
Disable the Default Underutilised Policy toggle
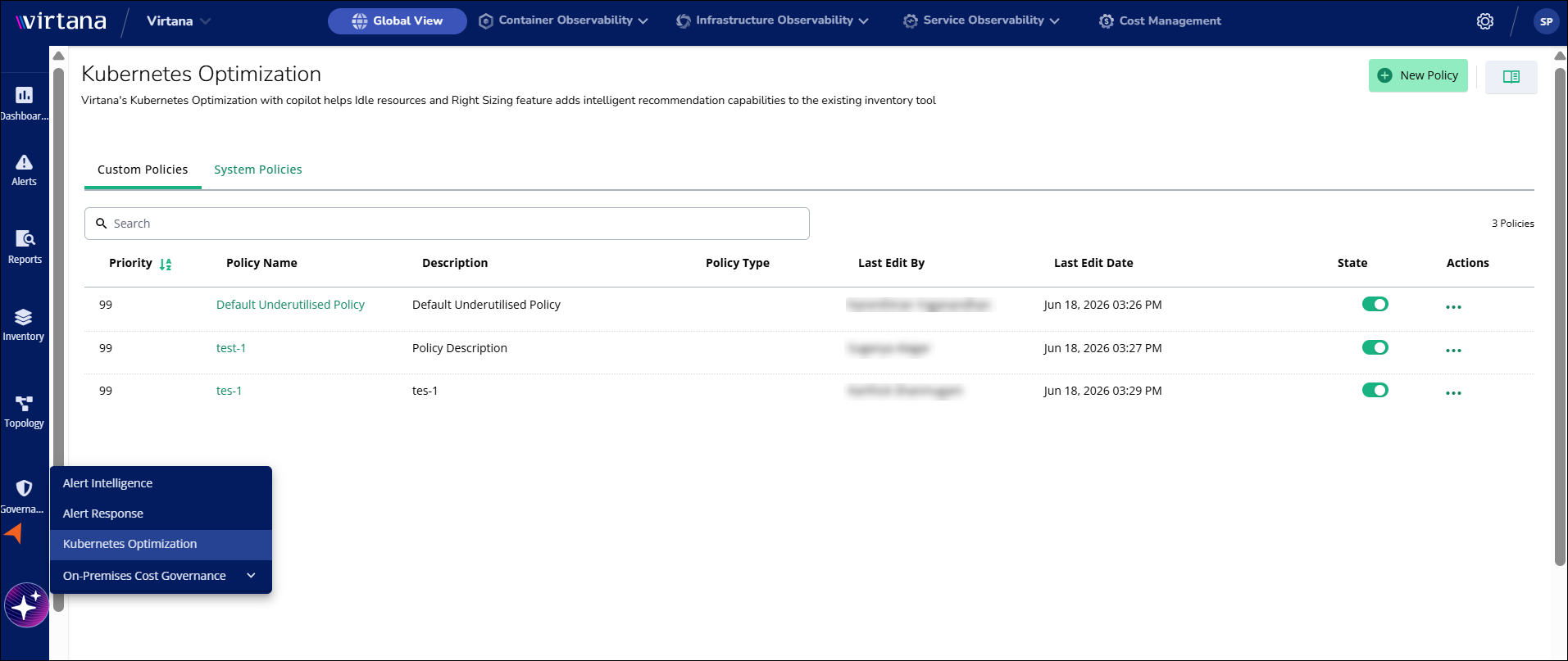coord(1375,304)
